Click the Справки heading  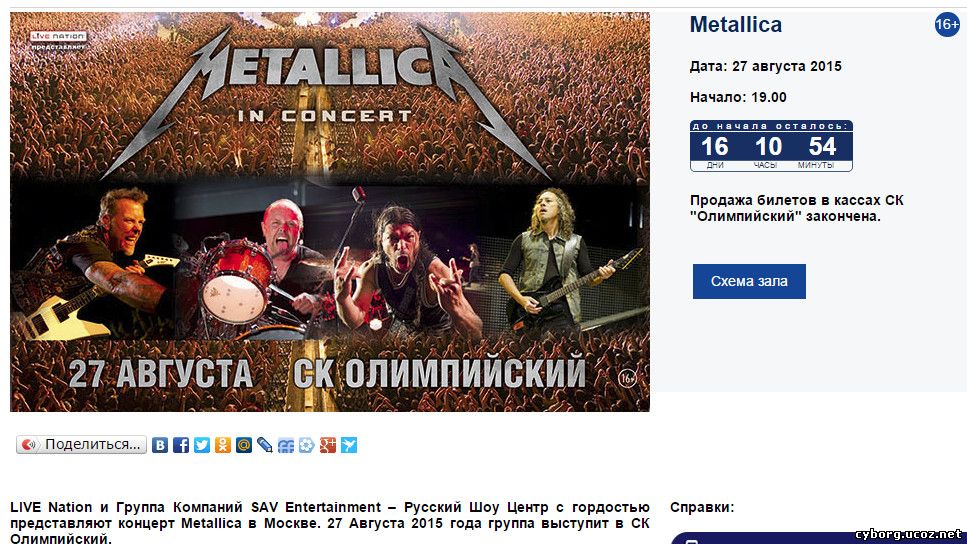coord(702,507)
